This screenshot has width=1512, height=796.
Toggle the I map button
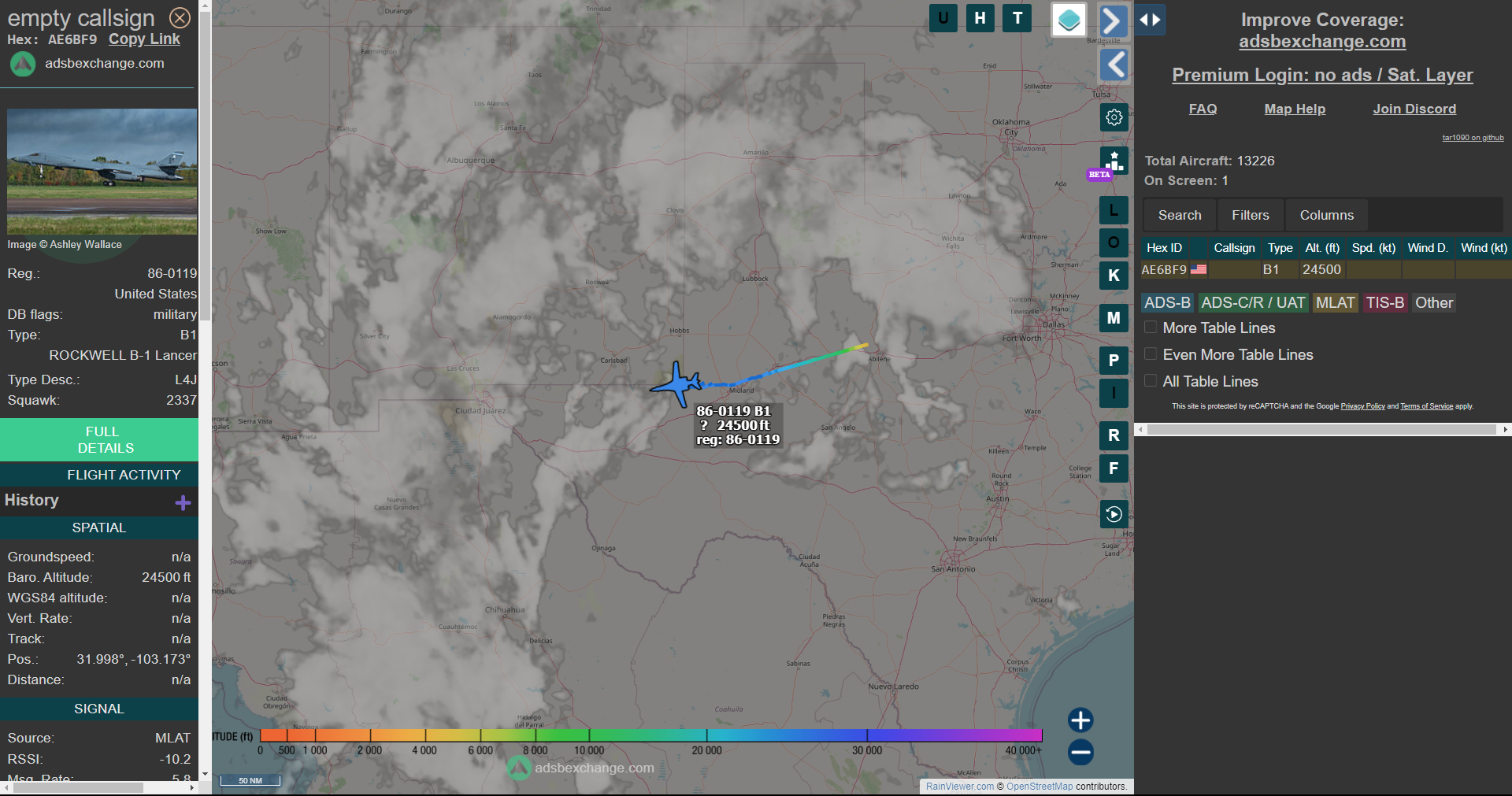point(1114,393)
